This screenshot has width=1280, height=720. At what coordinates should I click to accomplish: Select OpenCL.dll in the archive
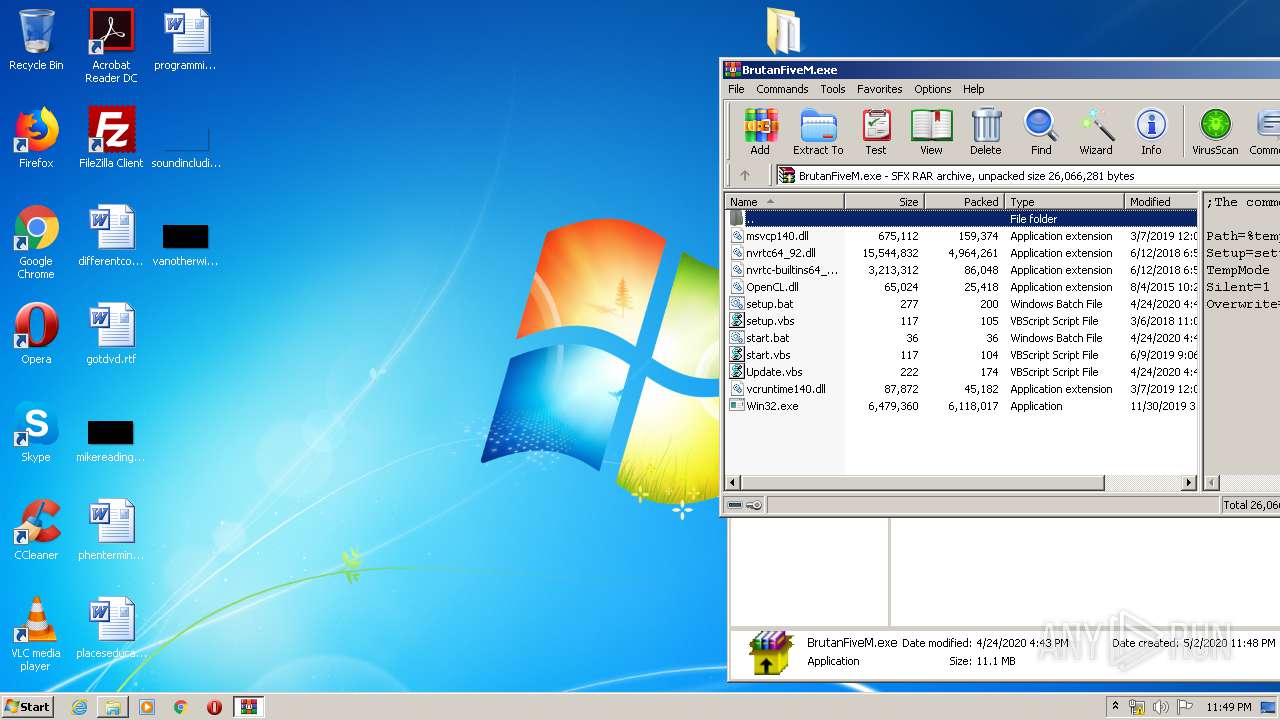[x=961, y=287]
